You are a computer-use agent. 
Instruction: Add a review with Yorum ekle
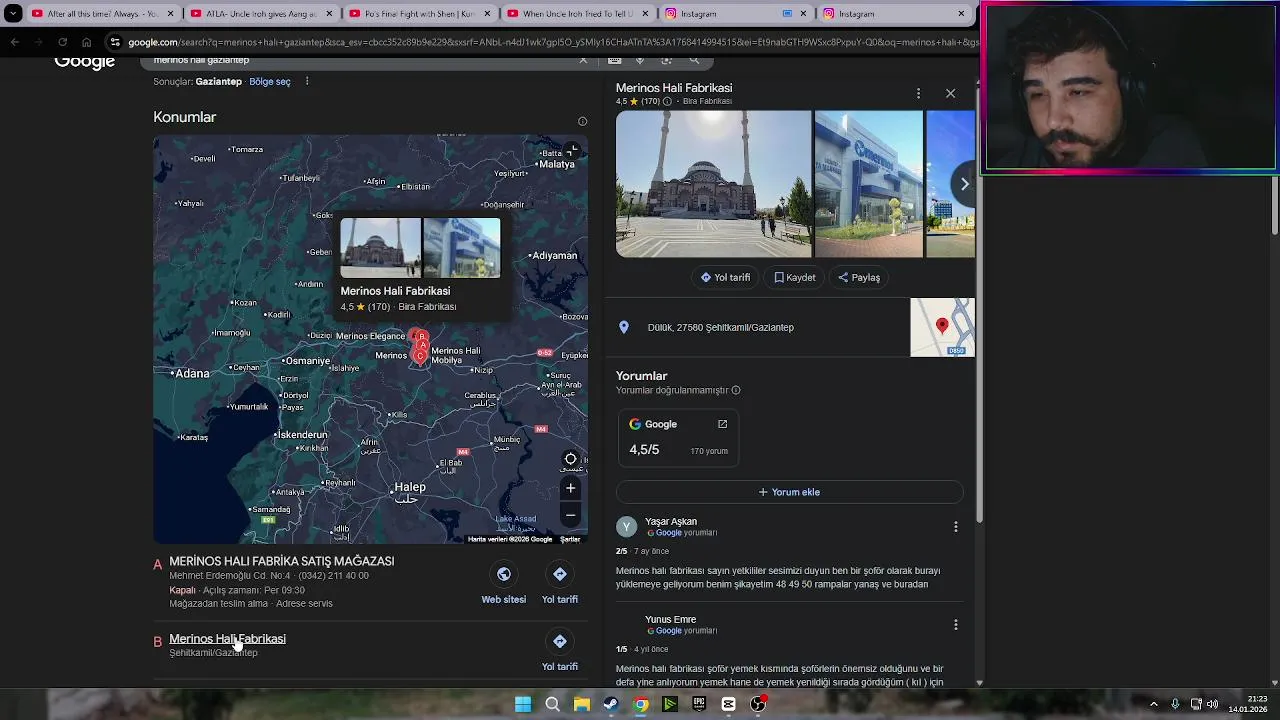pyautogui.click(x=789, y=492)
